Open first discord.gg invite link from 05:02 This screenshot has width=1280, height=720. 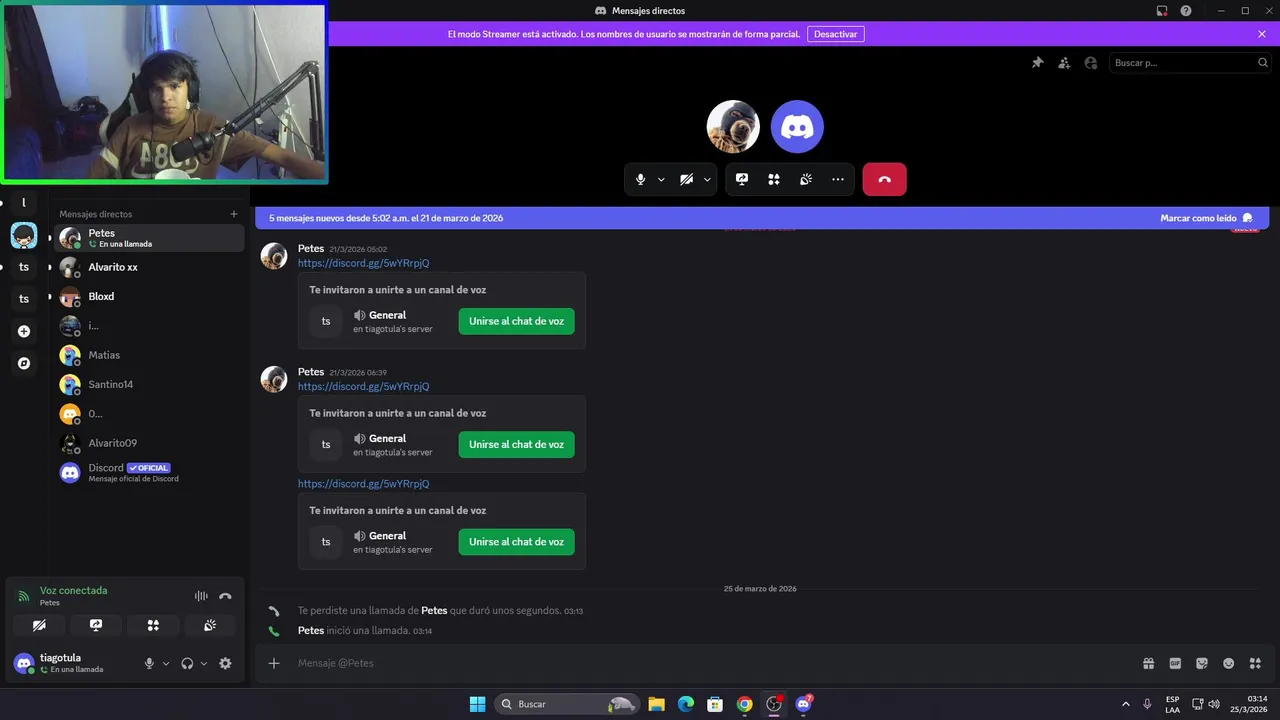pos(363,263)
